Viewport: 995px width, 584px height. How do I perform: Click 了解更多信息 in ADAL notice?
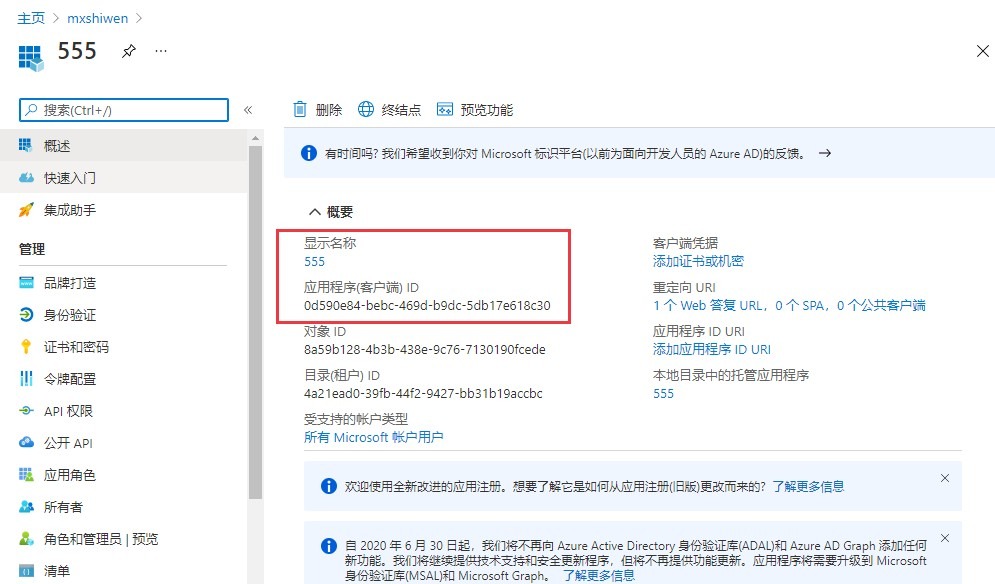[x=598, y=576]
